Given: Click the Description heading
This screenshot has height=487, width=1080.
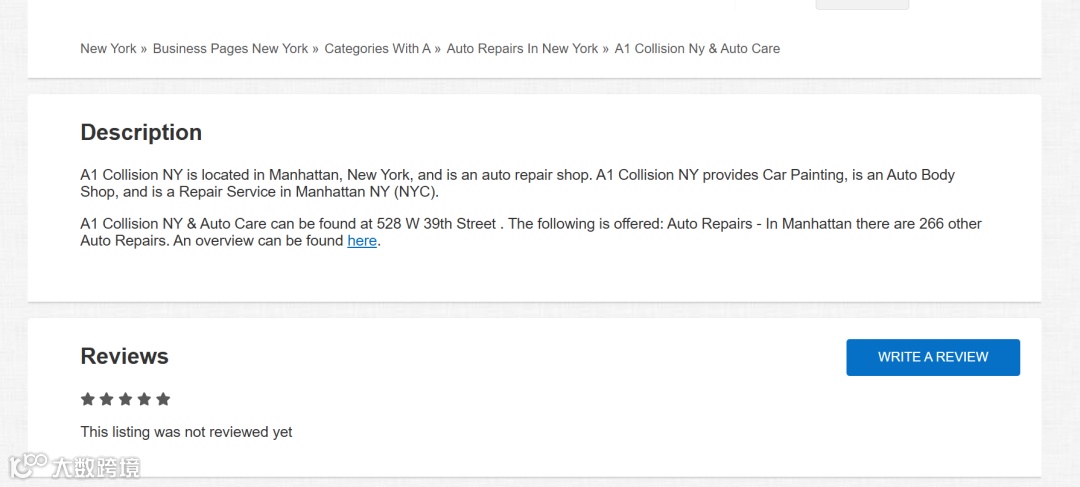Looking at the screenshot, I should tap(141, 132).
